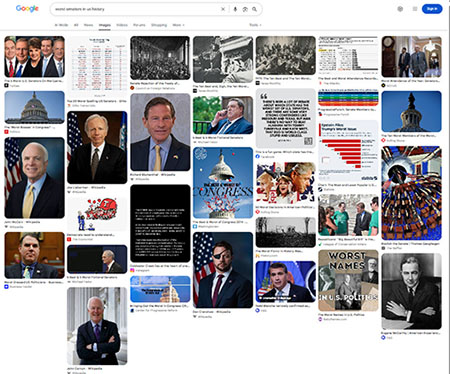Open John McCain Wikipedia portrait
450x374 pixels.
tap(34, 178)
